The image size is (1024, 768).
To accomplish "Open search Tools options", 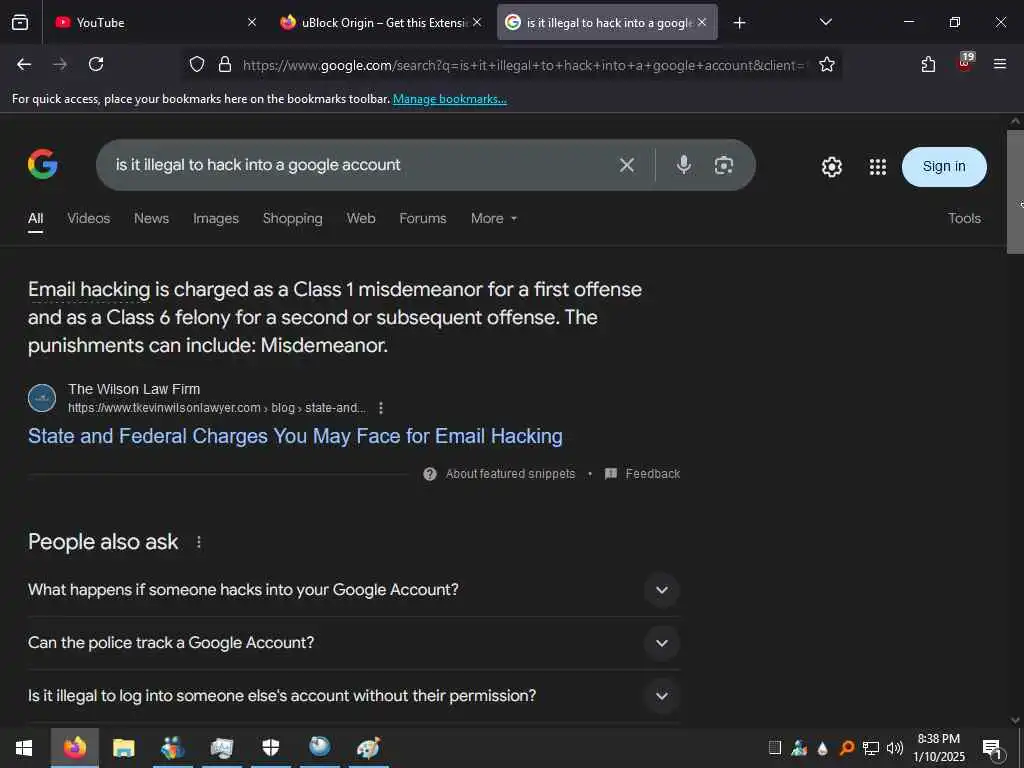I will [964, 218].
